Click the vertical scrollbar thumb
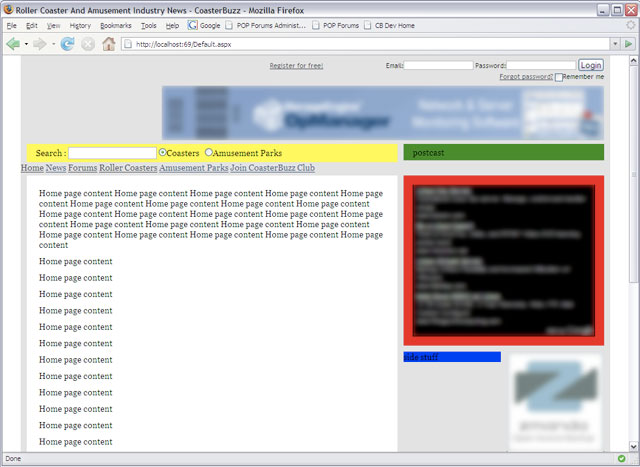640x467 pixels. 633,173
